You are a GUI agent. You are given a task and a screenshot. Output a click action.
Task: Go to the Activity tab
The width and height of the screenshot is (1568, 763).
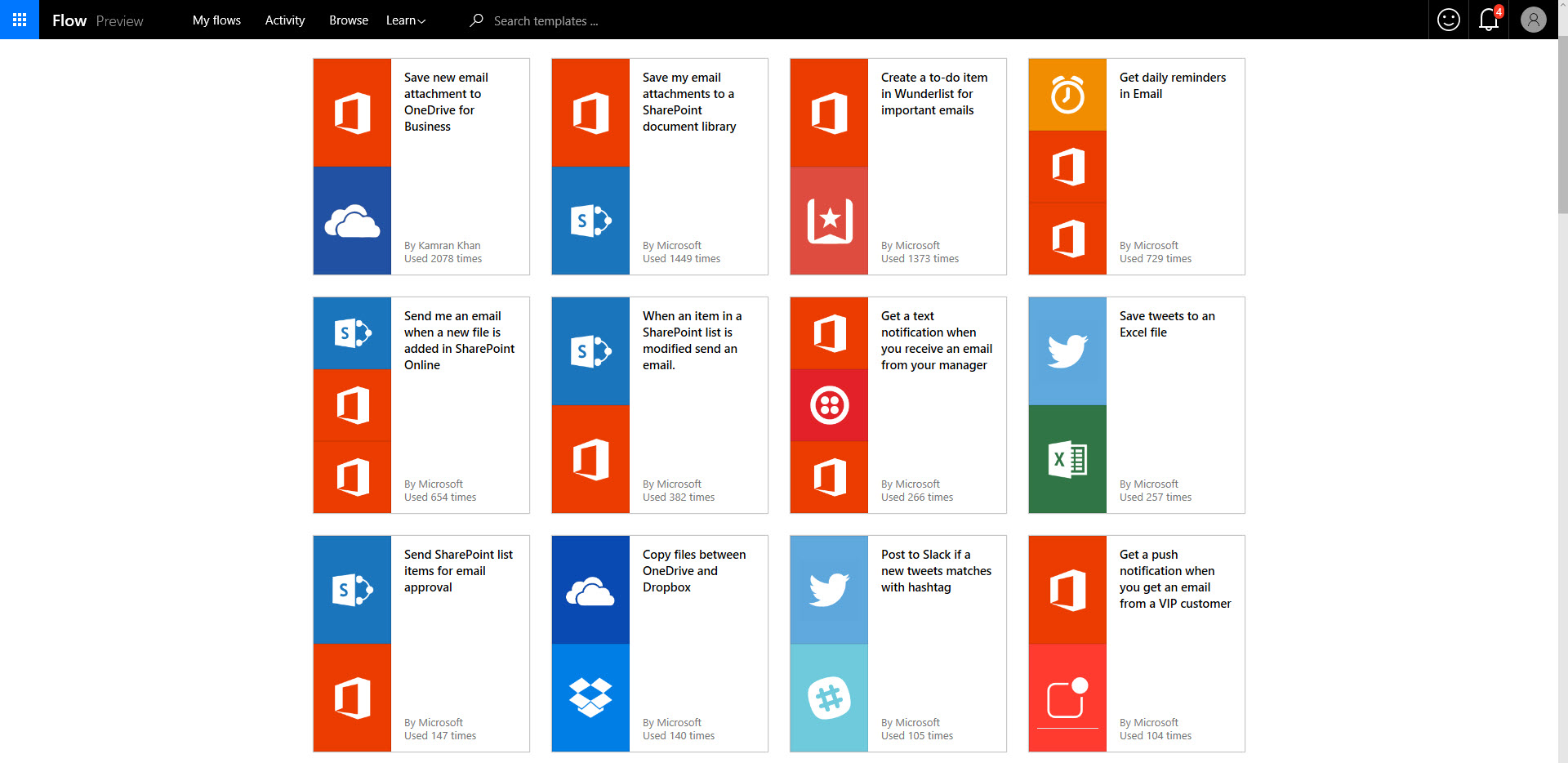click(x=284, y=20)
